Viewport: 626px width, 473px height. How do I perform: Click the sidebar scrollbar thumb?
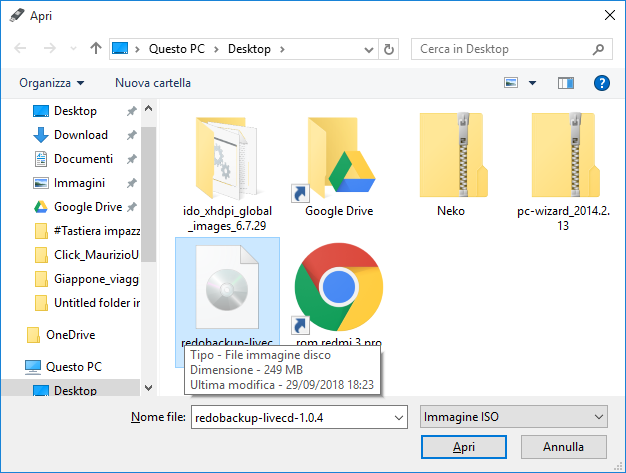pos(149,194)
